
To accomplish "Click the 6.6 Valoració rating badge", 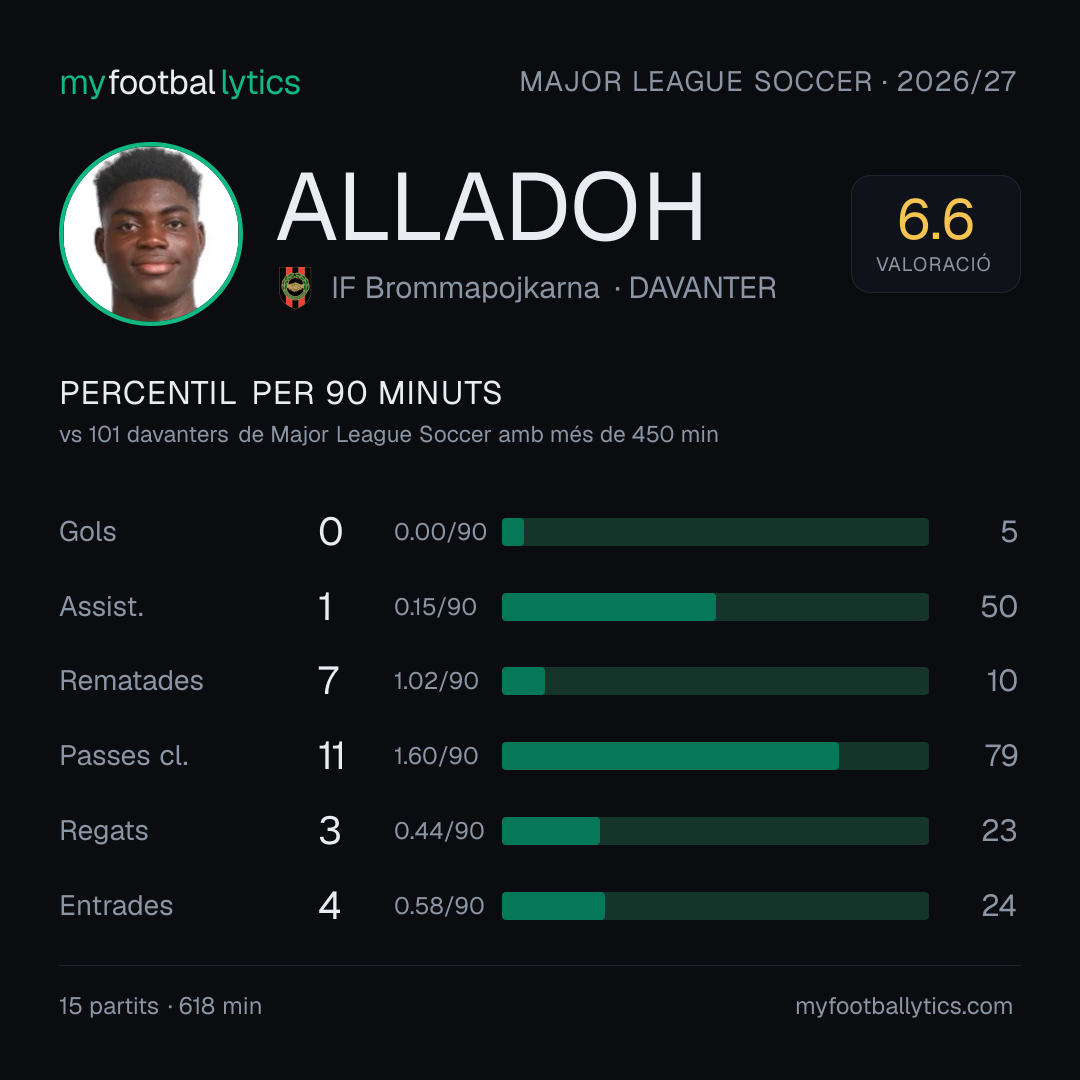I will click(935, 233).
